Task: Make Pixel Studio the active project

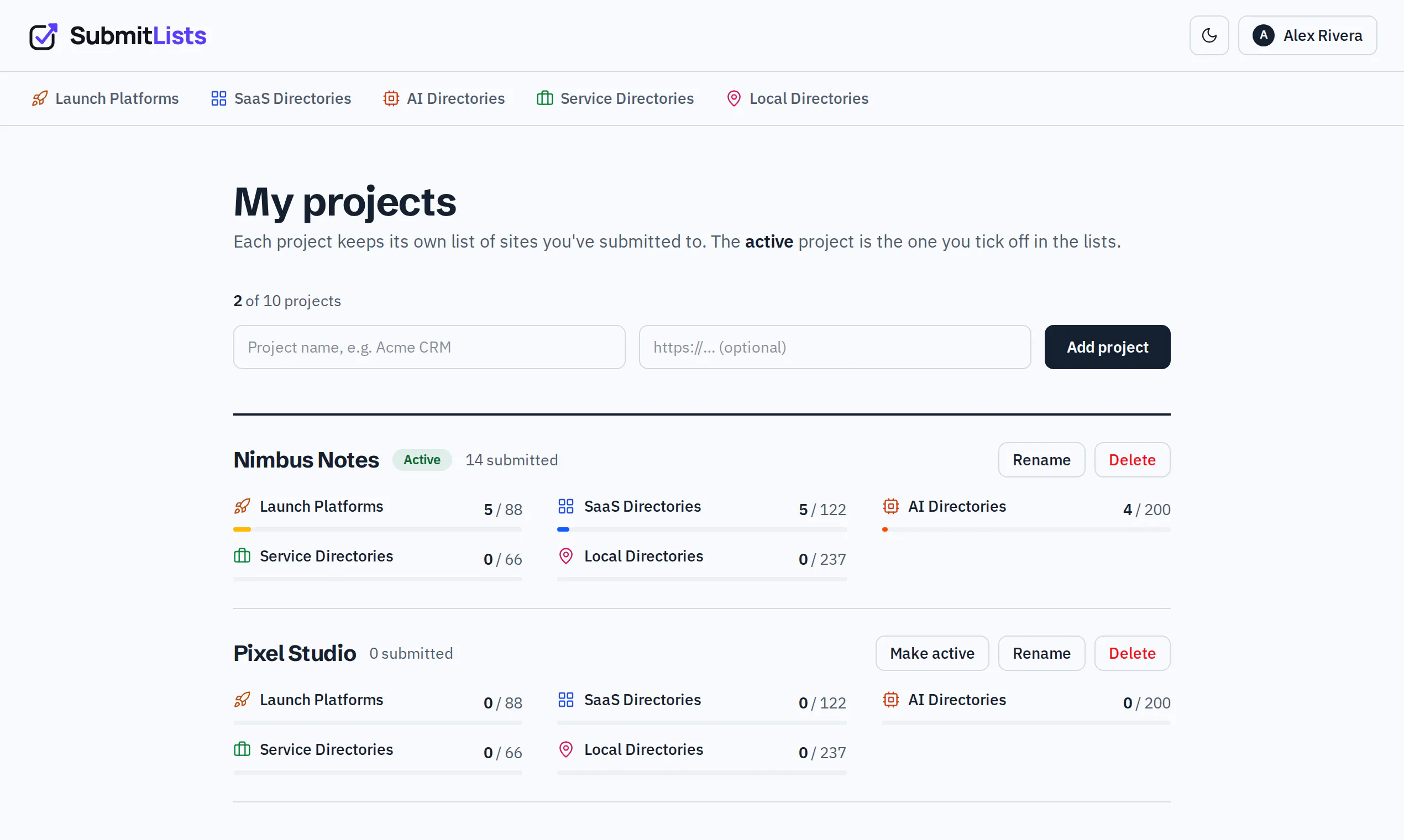Action: click(x=932, y=653)
